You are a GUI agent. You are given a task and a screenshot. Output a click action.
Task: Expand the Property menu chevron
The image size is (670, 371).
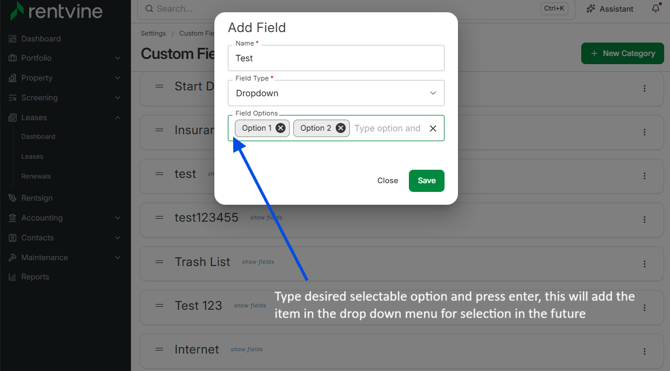(118, 78)
